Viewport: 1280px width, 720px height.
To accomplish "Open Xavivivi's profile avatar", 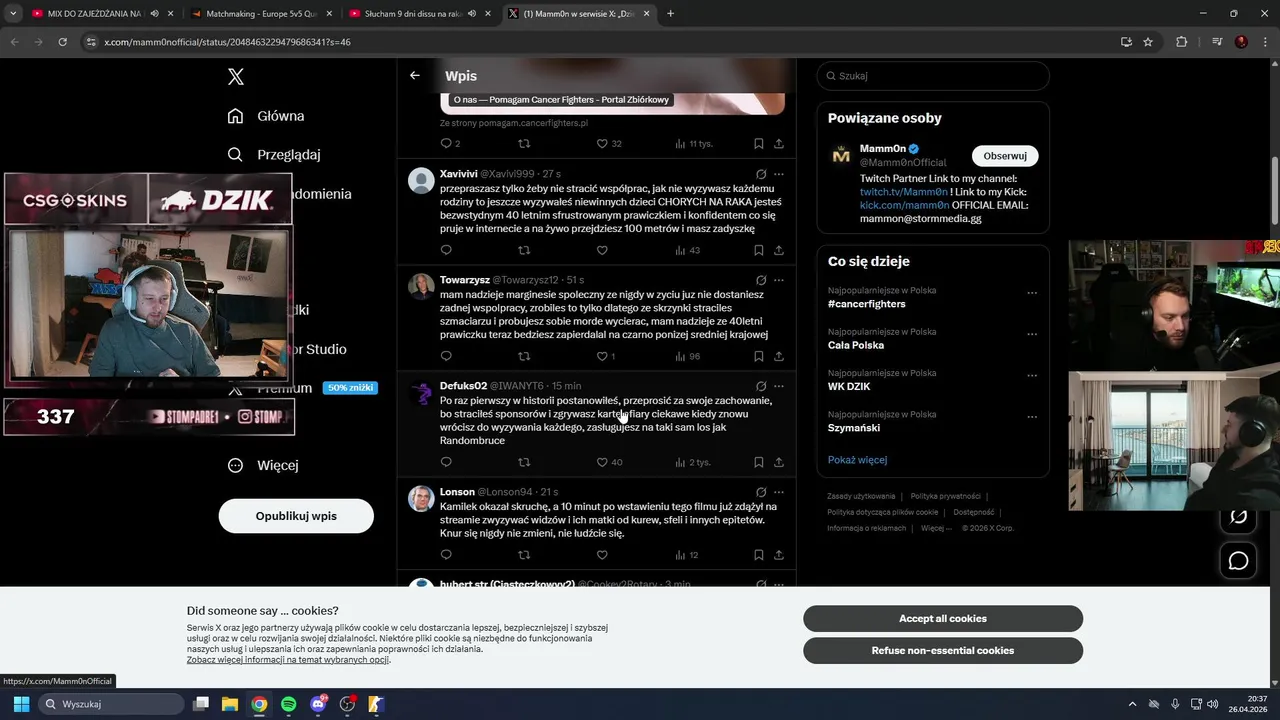I will [422, 180].
